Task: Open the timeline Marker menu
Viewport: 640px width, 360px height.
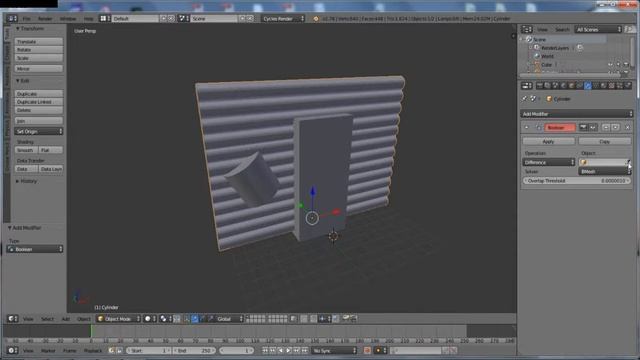Action: pyautogui.click(x=48, y=350)
